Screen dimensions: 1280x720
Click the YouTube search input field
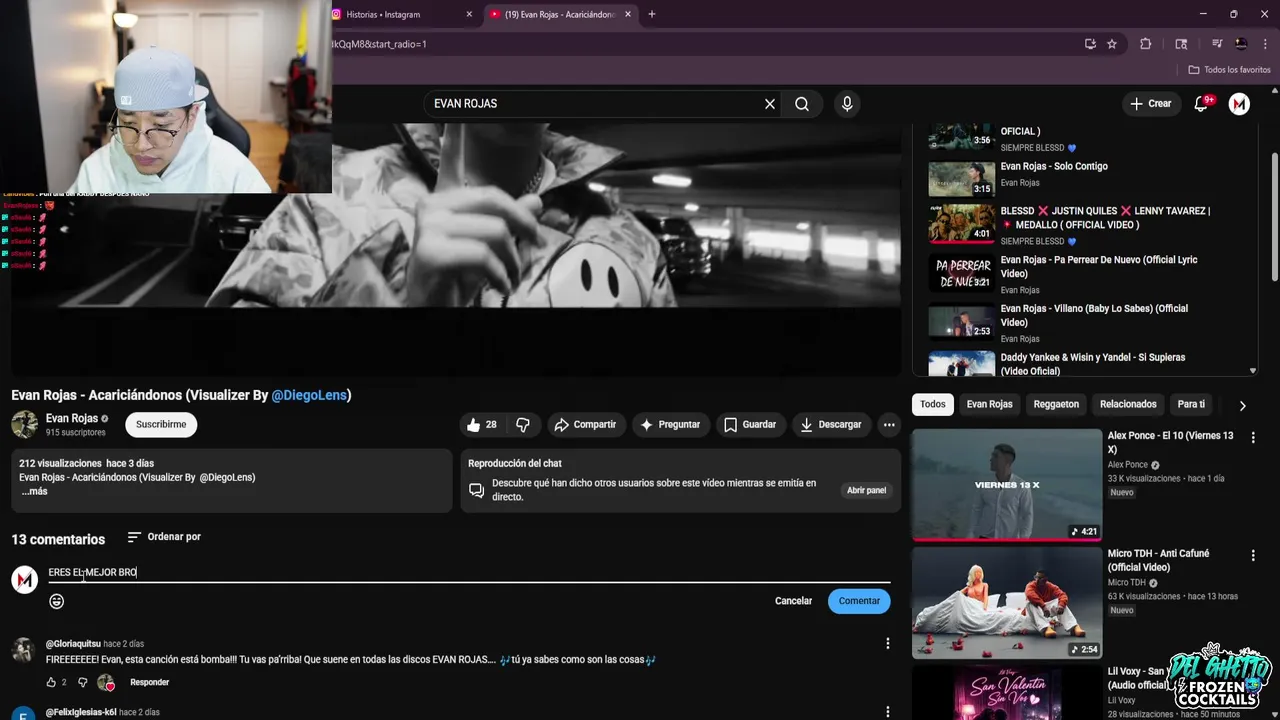pos(595,104)
